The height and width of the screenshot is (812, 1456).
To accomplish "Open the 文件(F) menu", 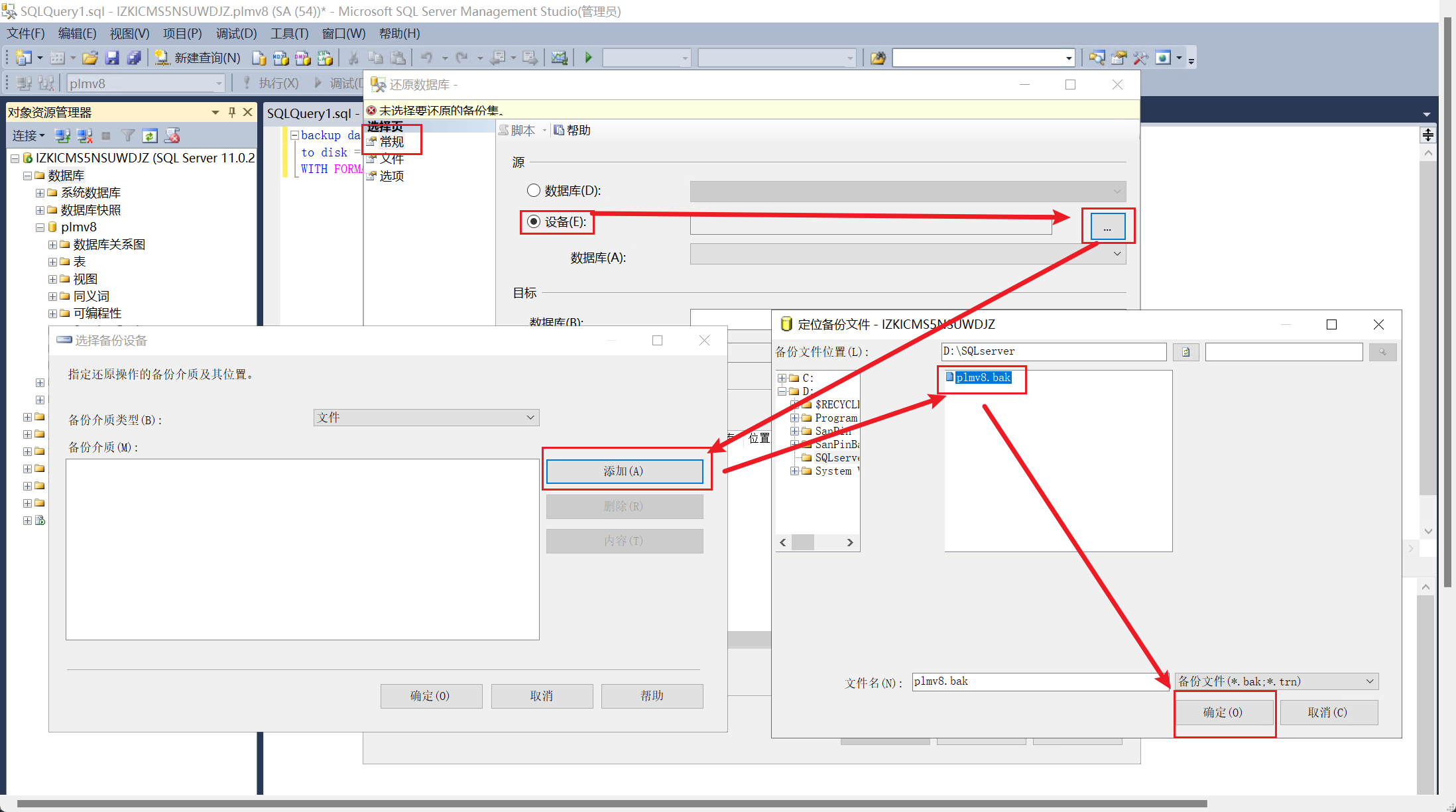I will pos(26,33).
